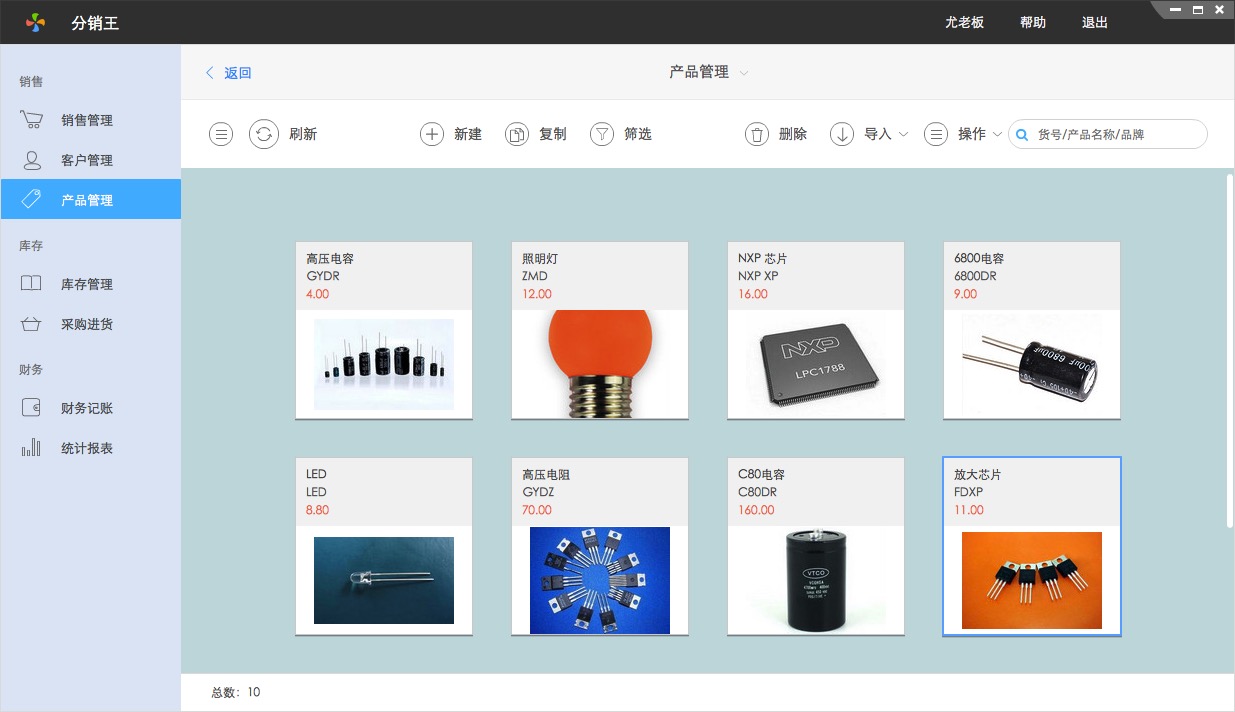
Task: Expand the import dropdown arrow
Action: (904, 134)
